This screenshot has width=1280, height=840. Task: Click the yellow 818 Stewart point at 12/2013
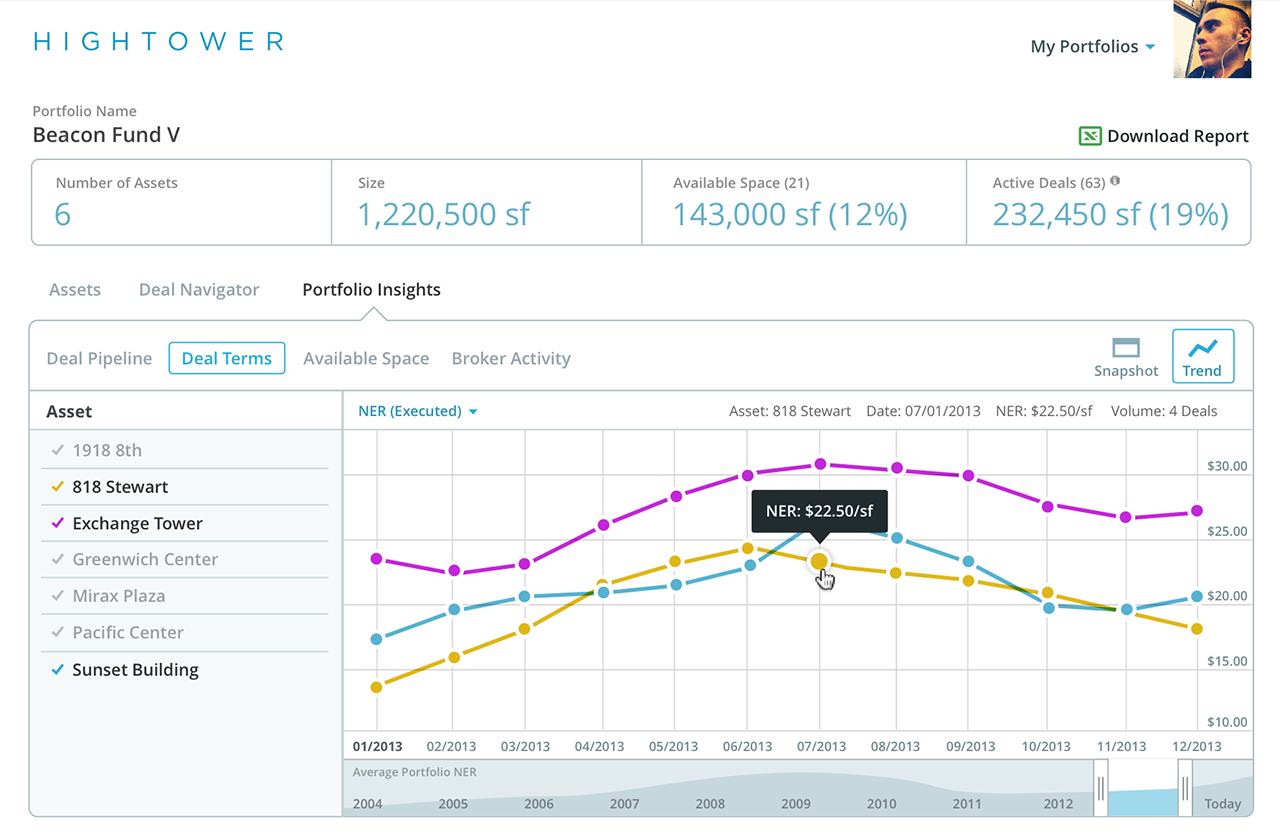(1197, 629)
